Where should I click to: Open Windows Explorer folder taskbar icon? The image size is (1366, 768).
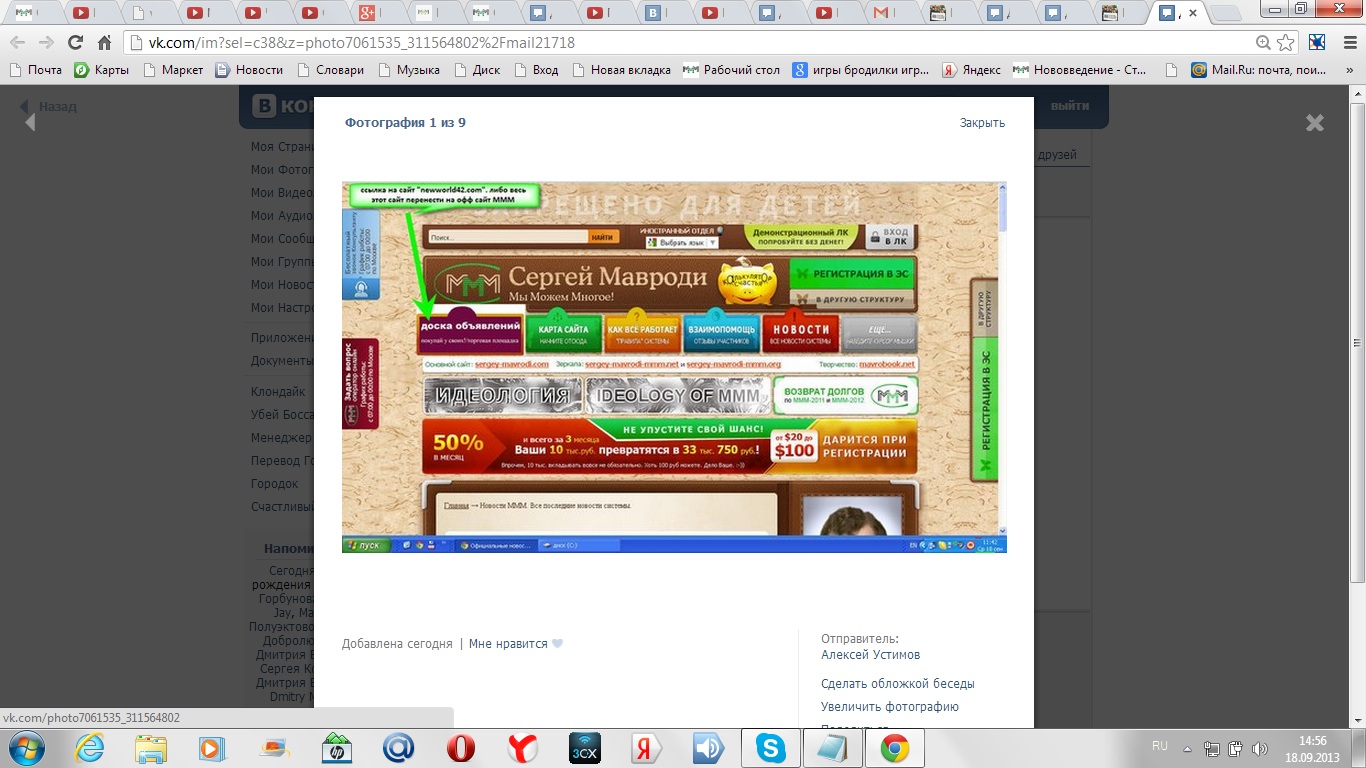pyautogui.click(x=151, y=748)
